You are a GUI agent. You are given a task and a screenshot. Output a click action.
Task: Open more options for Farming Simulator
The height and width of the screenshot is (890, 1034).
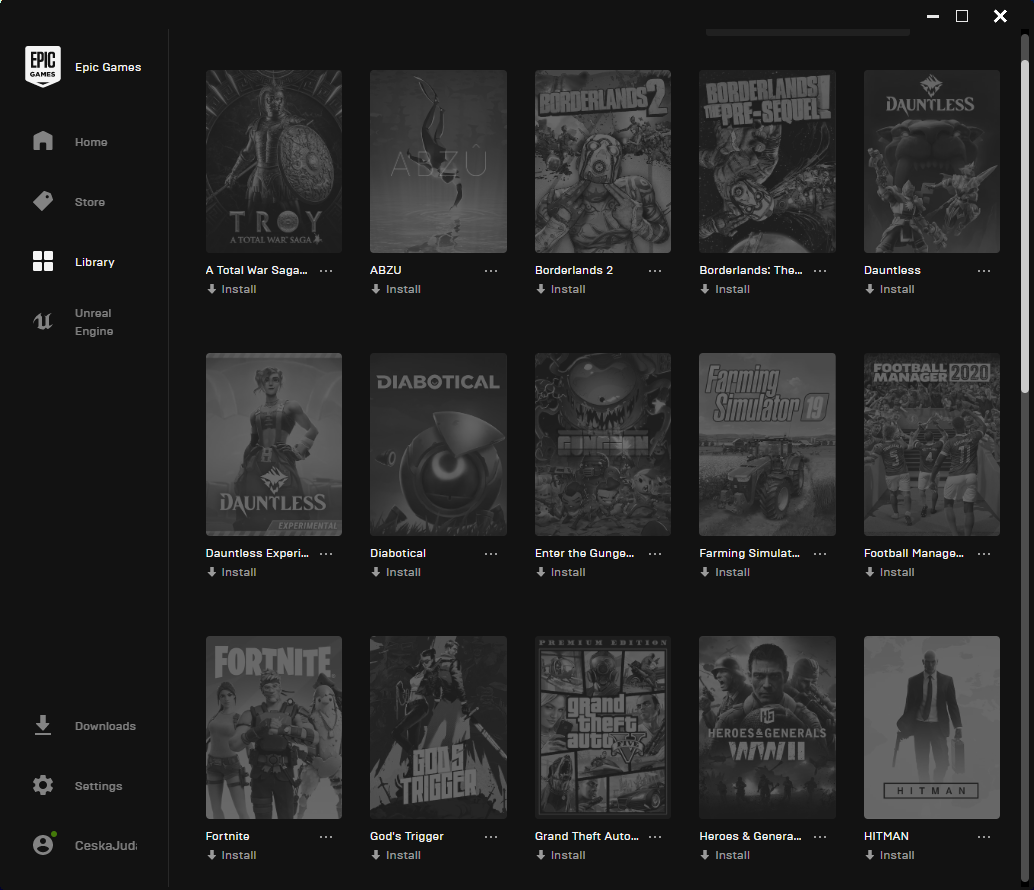pyautogui.click(x=820, y=554)
